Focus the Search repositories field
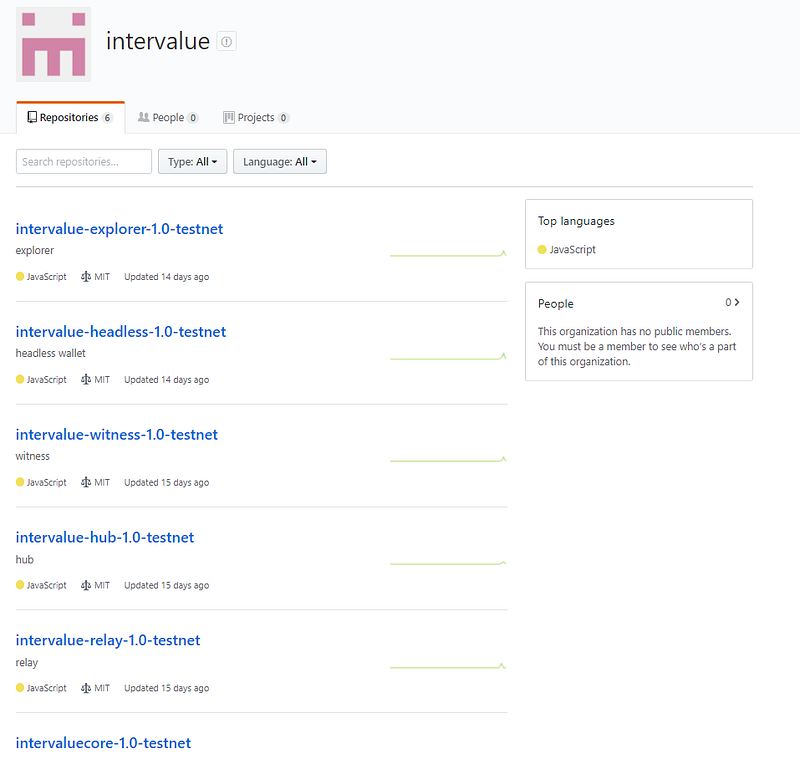This screenshot has height=759, width=800. (x=84, y=162)
